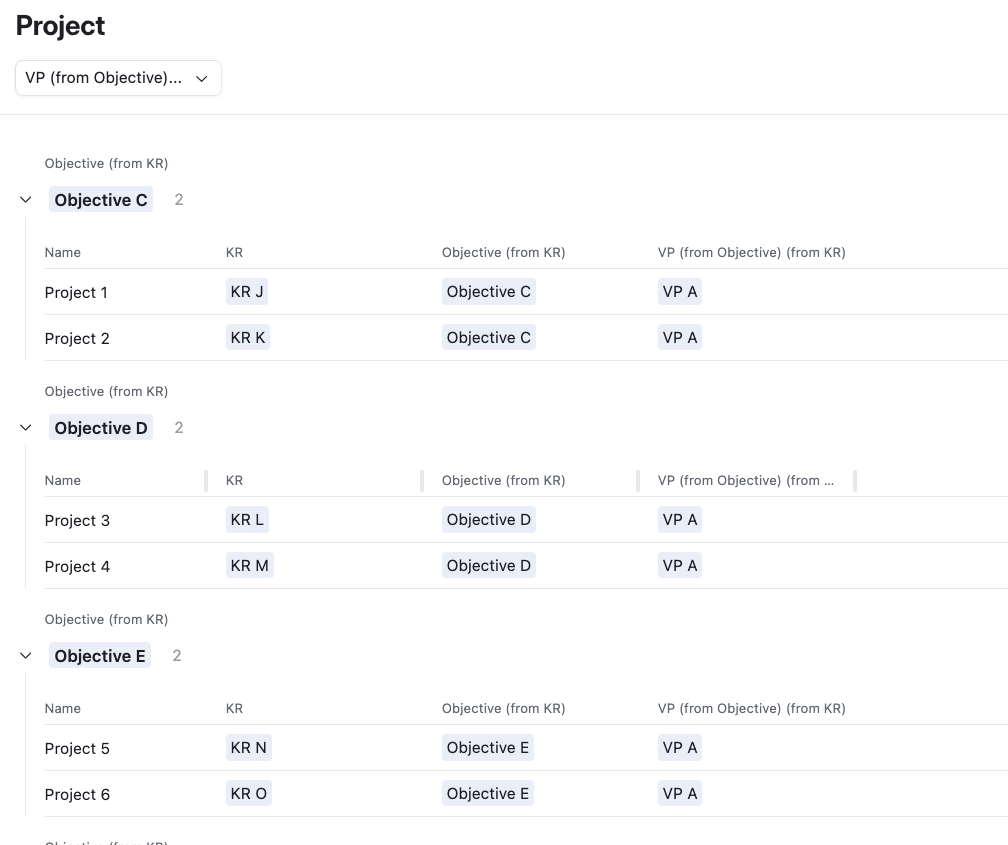The image size is (1008, 845).
Task: Click the Objective D group header tag
Action: (101, 428)
